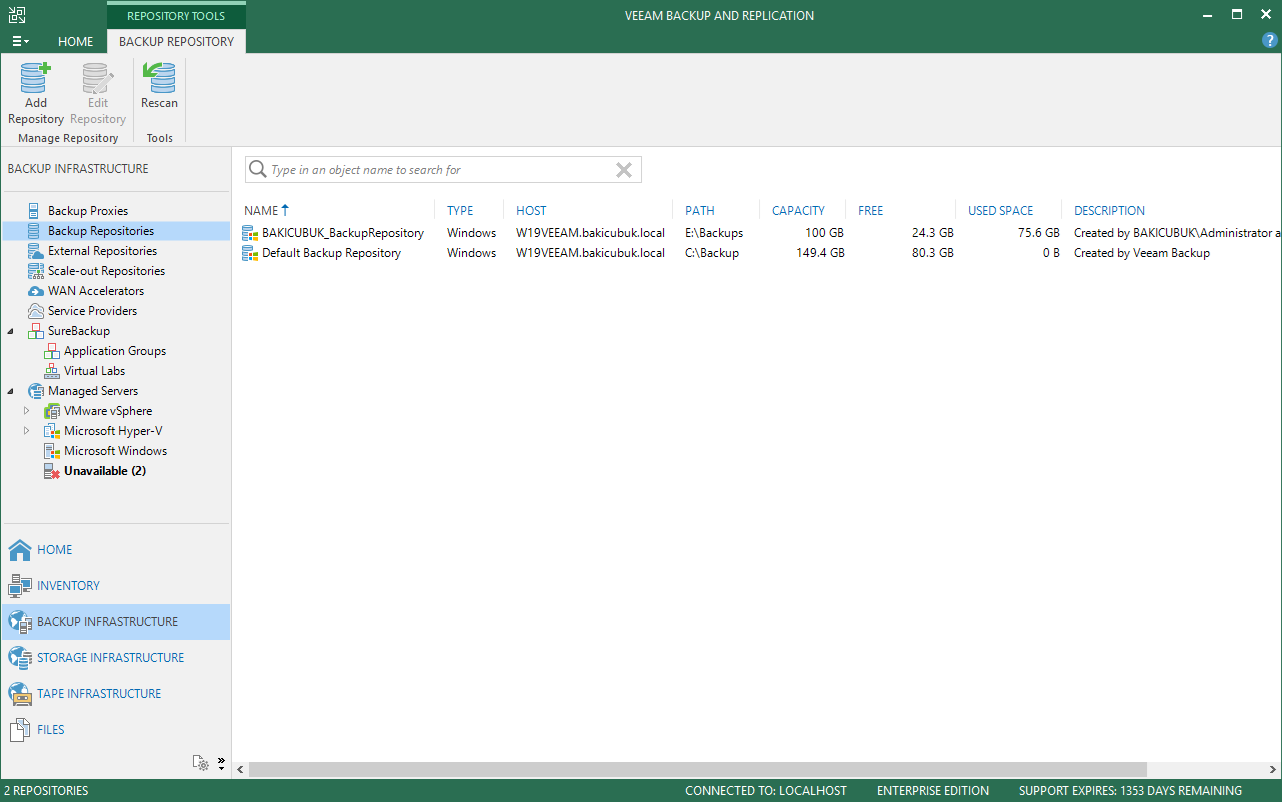Select Default Backup Repository row

[760, 253]
